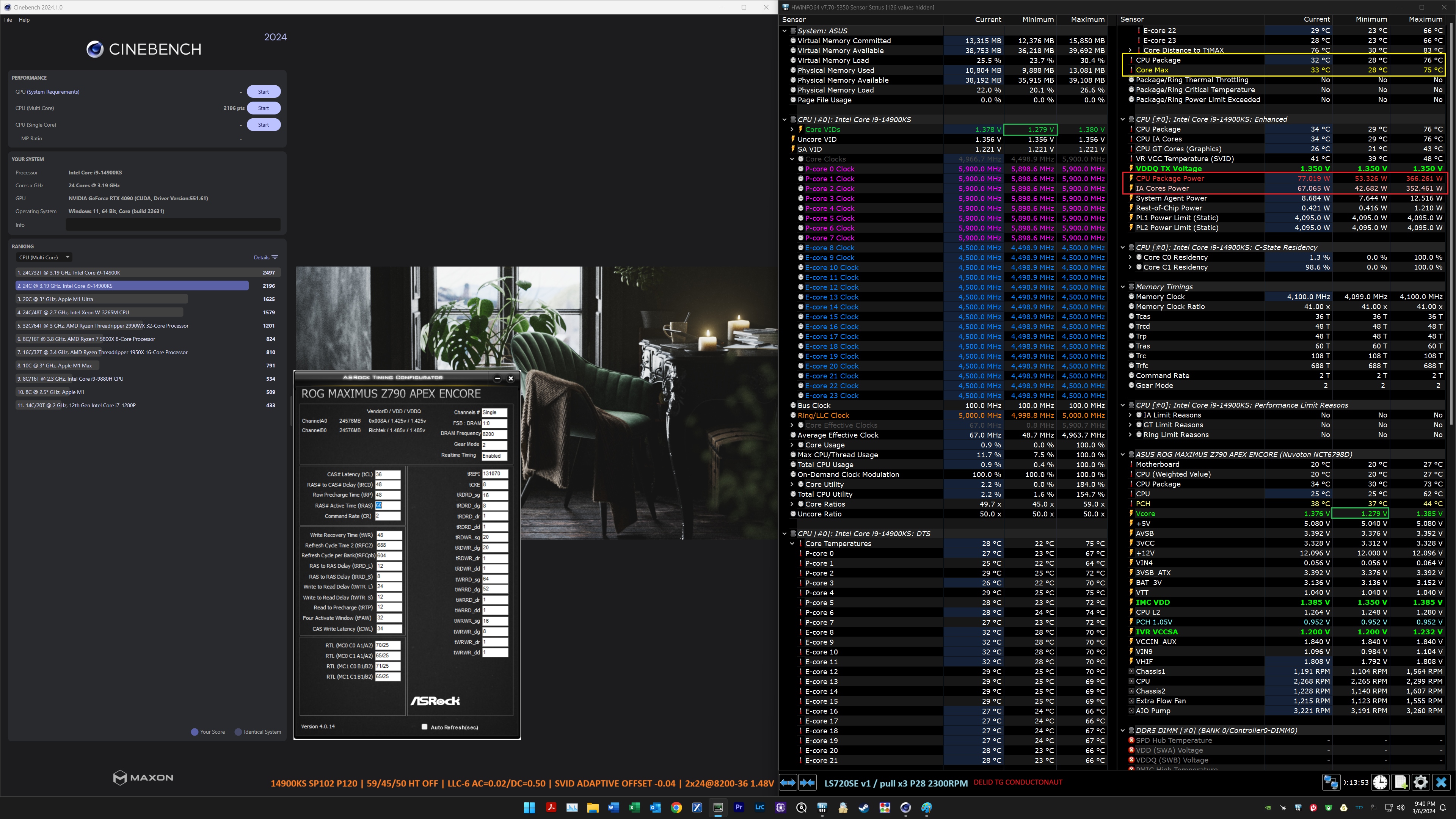Click HWiNFO expand columns arrows icon

click(x=788, y=782)
